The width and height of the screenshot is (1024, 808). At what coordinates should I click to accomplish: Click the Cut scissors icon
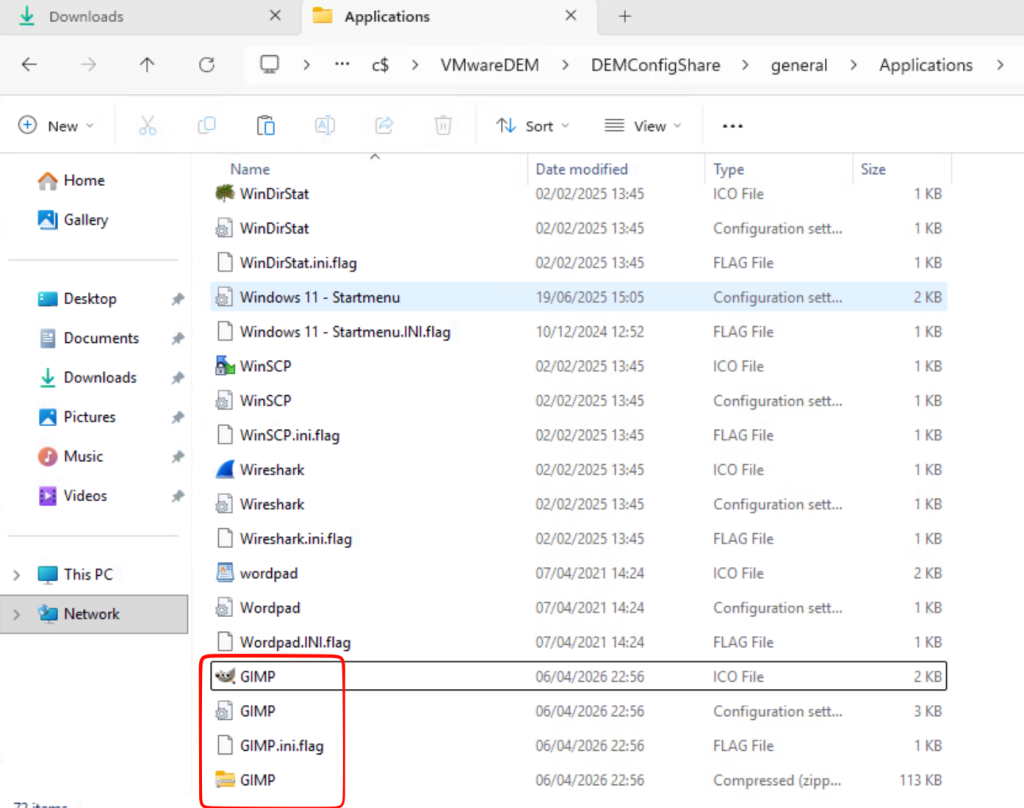148,125
